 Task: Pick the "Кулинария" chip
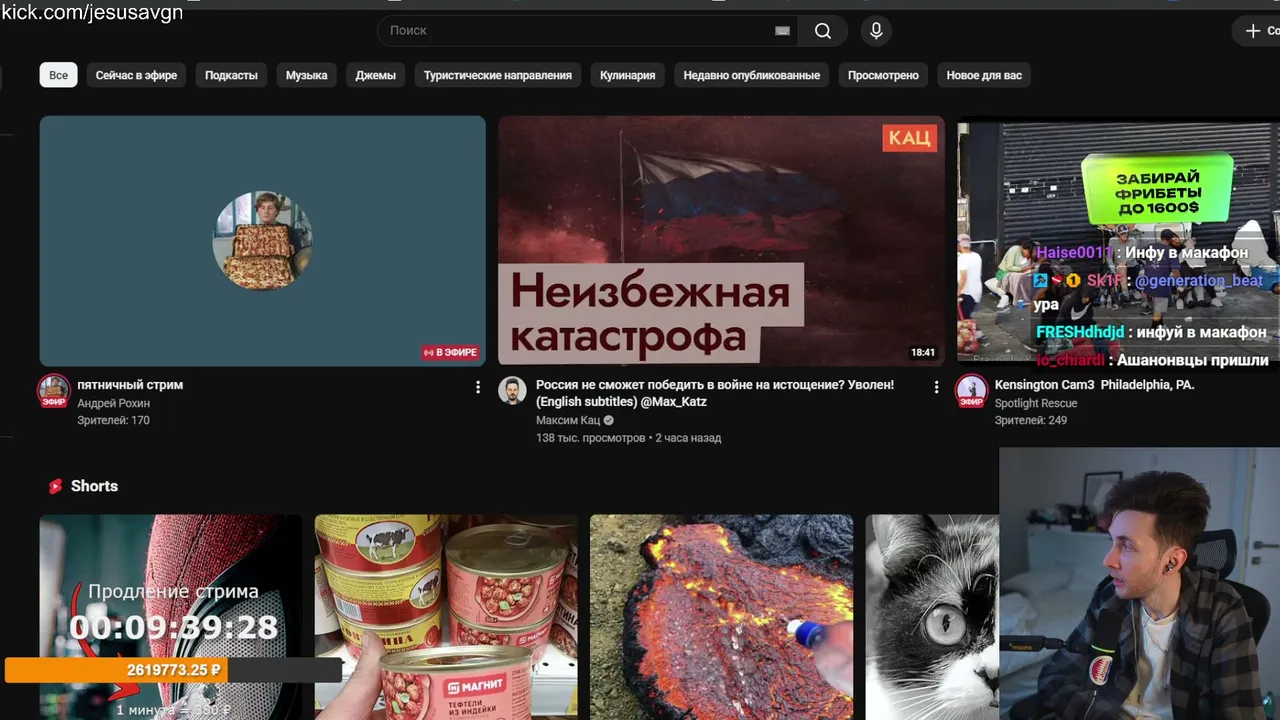click(x=628, y=75)
